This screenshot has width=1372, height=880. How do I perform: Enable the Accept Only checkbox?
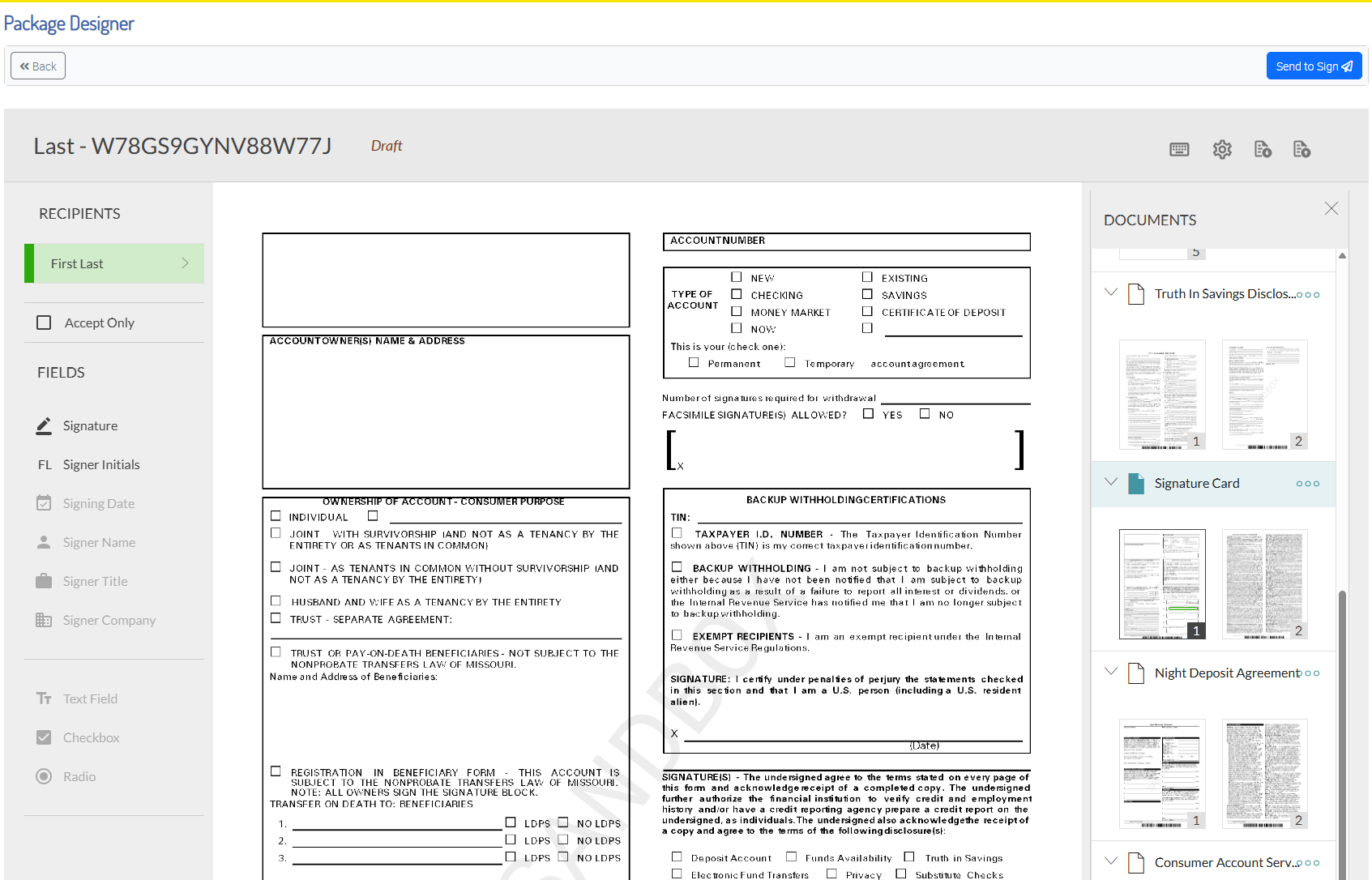[x=44, y=323]
